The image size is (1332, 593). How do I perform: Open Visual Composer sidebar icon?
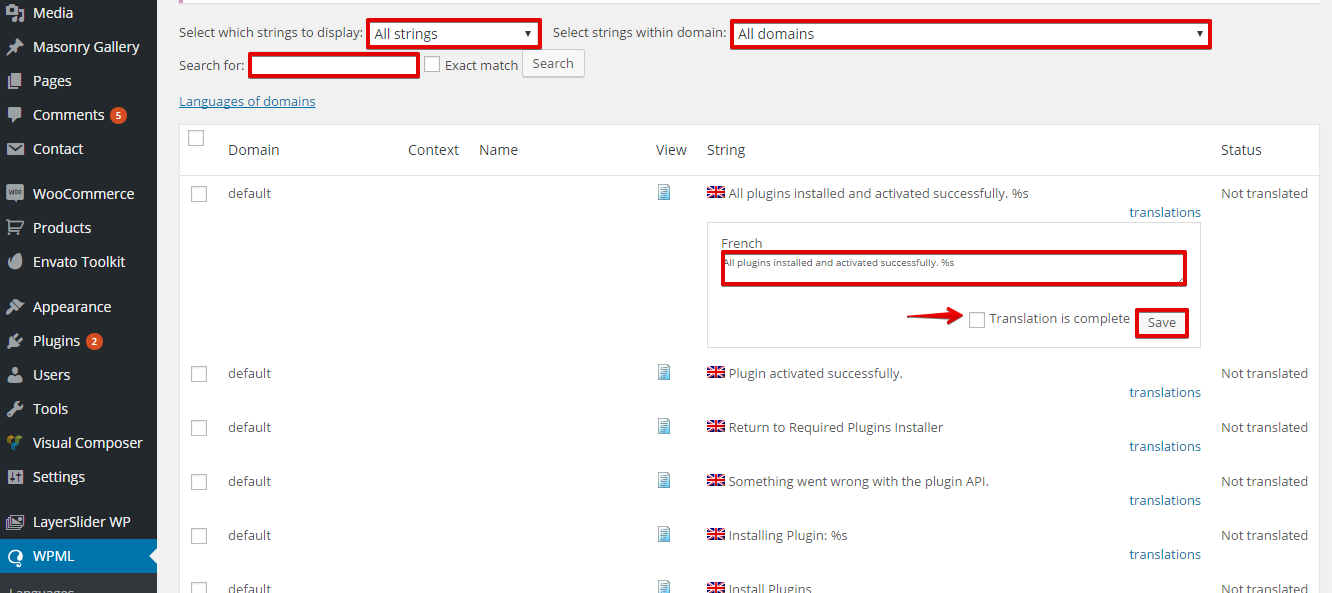tap(15, 442)
